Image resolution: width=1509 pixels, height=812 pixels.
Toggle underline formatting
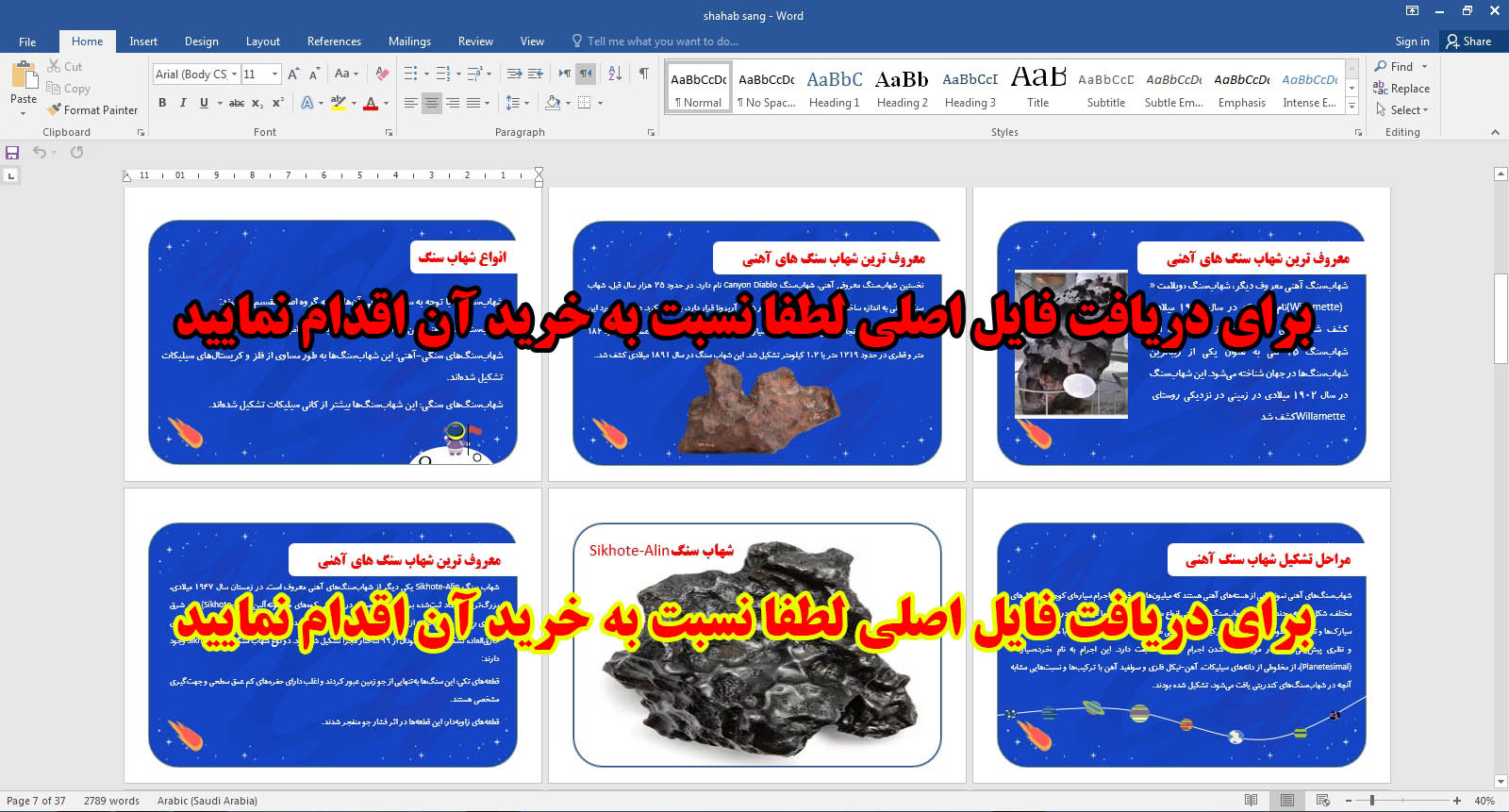(204, 103)
